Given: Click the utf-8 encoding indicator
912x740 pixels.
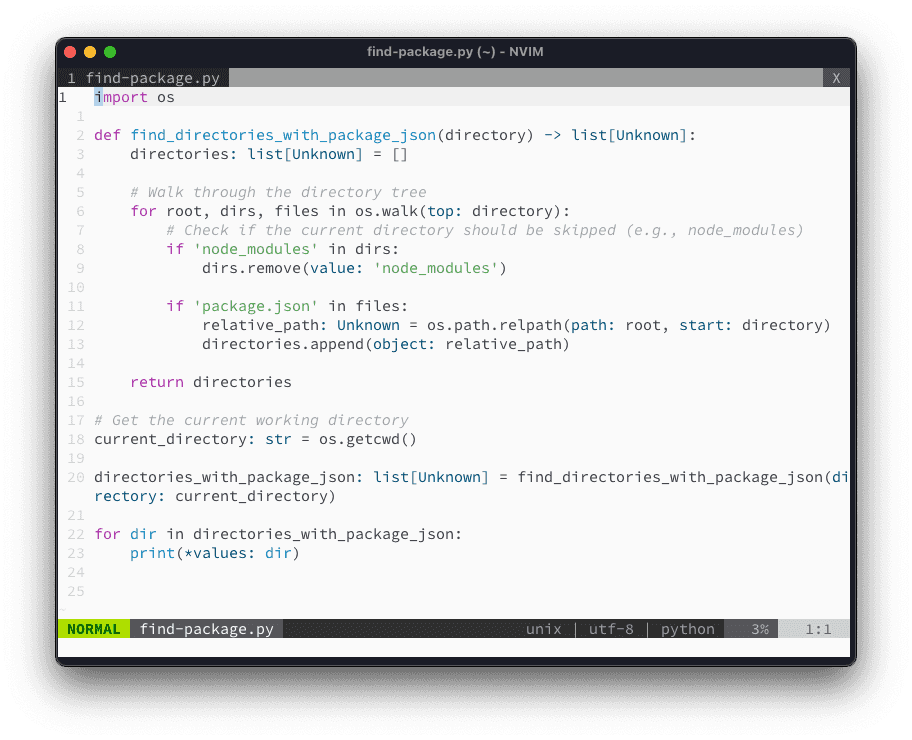Looking at the screenshot, I should 610,629.
